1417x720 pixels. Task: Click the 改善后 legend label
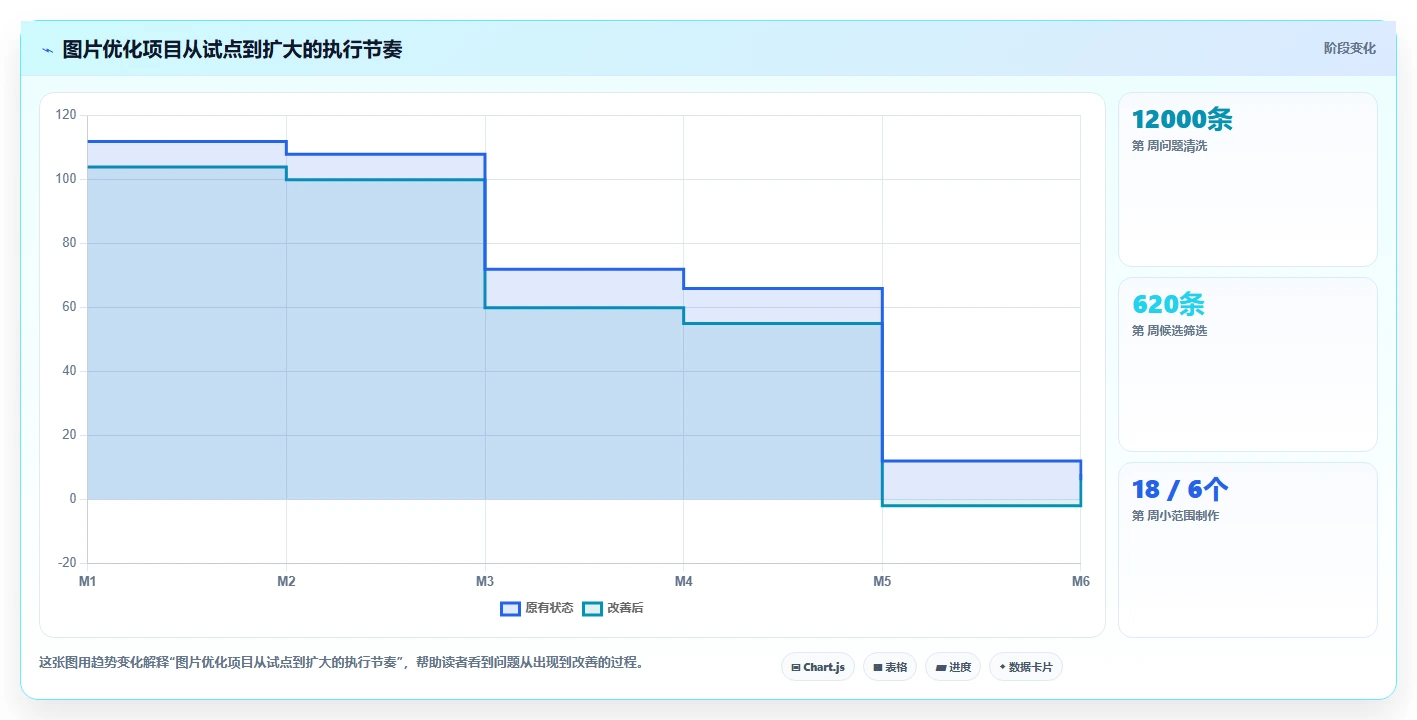click(x=625, y=608)
